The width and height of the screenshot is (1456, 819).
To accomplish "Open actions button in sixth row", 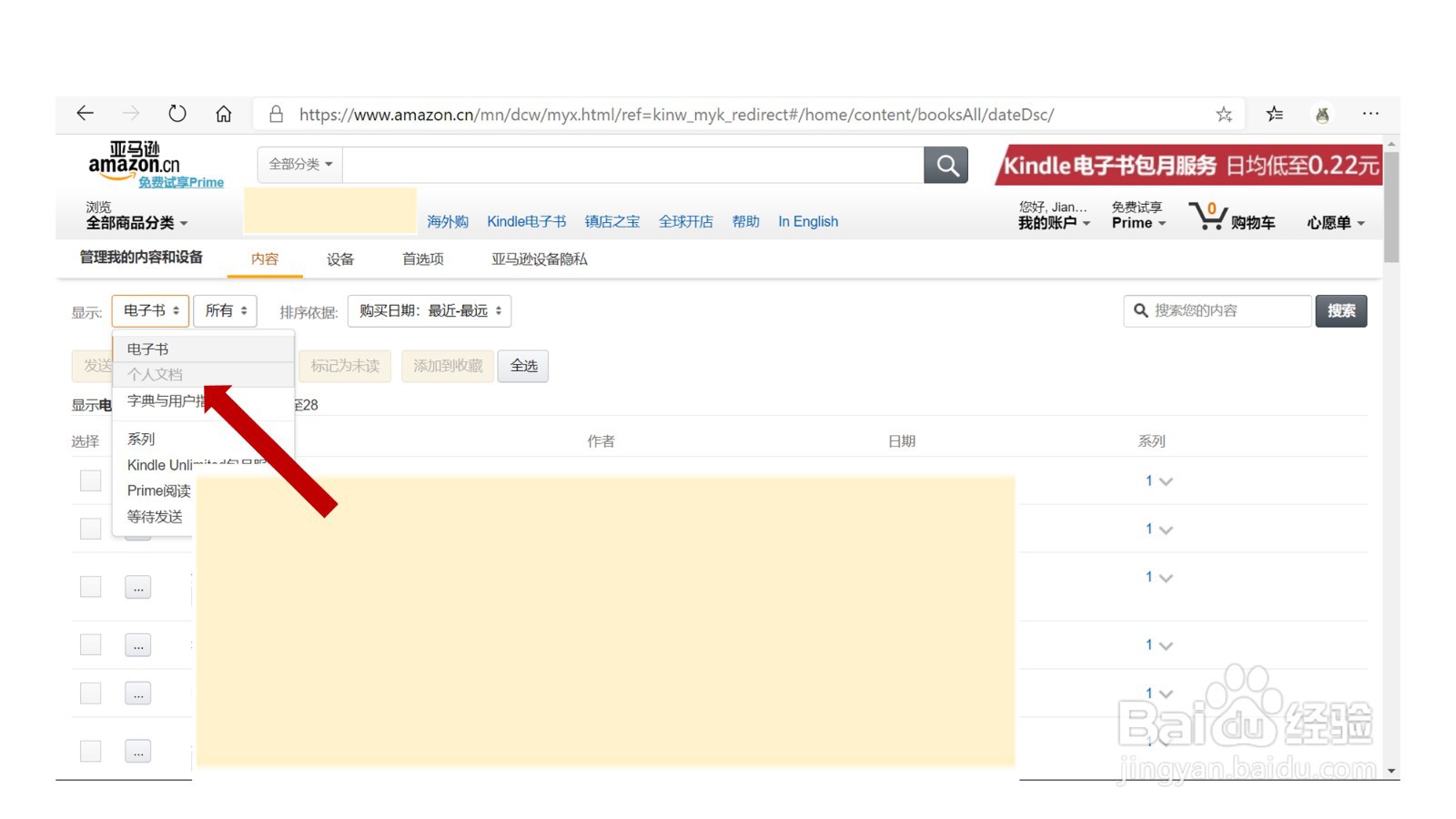I will [x=138, y=752].
